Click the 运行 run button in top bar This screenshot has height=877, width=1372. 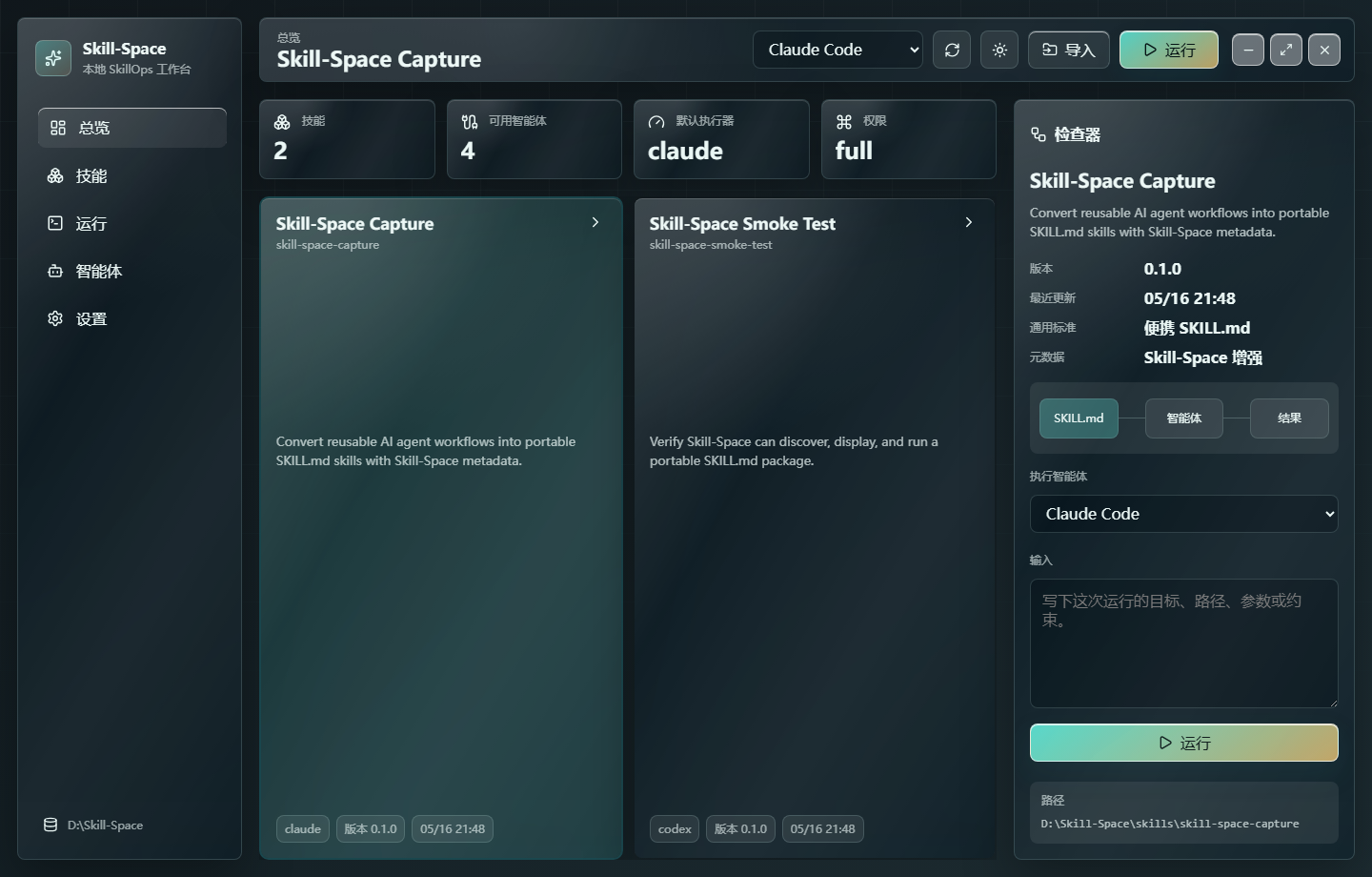[1169, 50]
